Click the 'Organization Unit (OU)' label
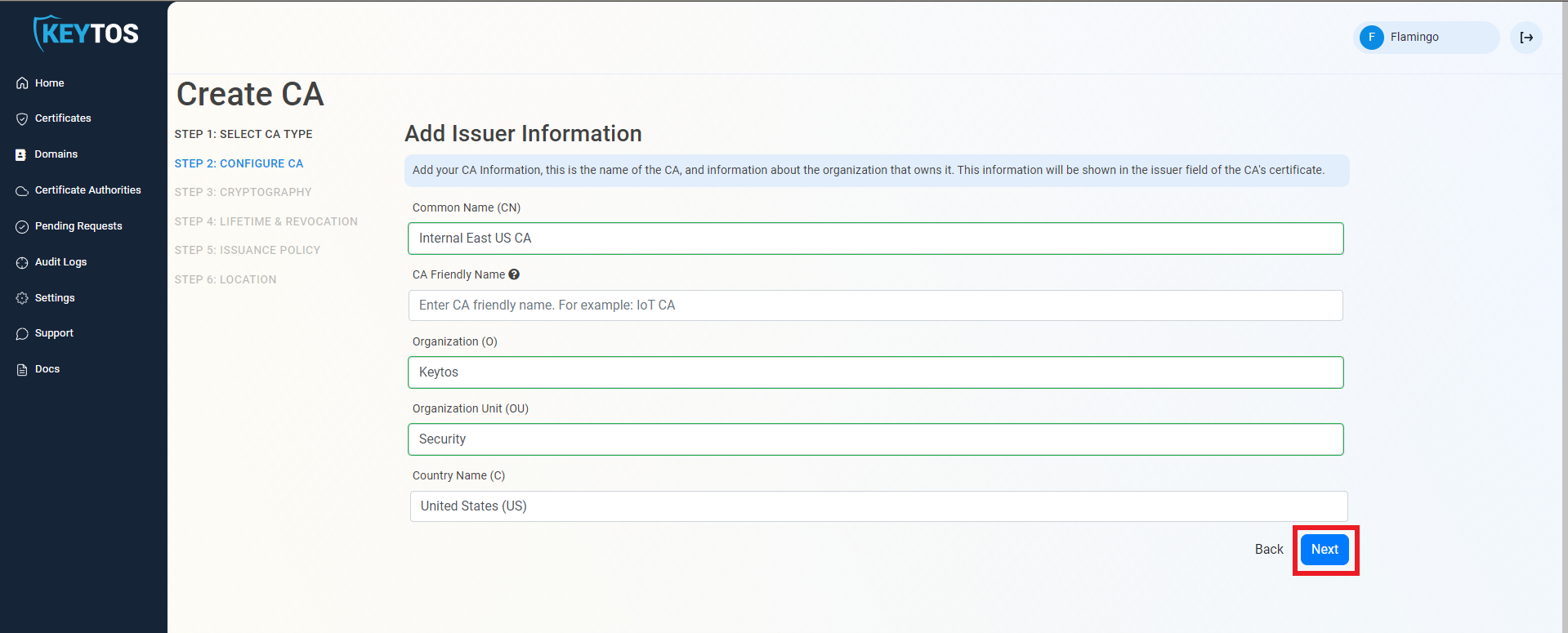This screenshot has height=633, width=1568. 471,408
